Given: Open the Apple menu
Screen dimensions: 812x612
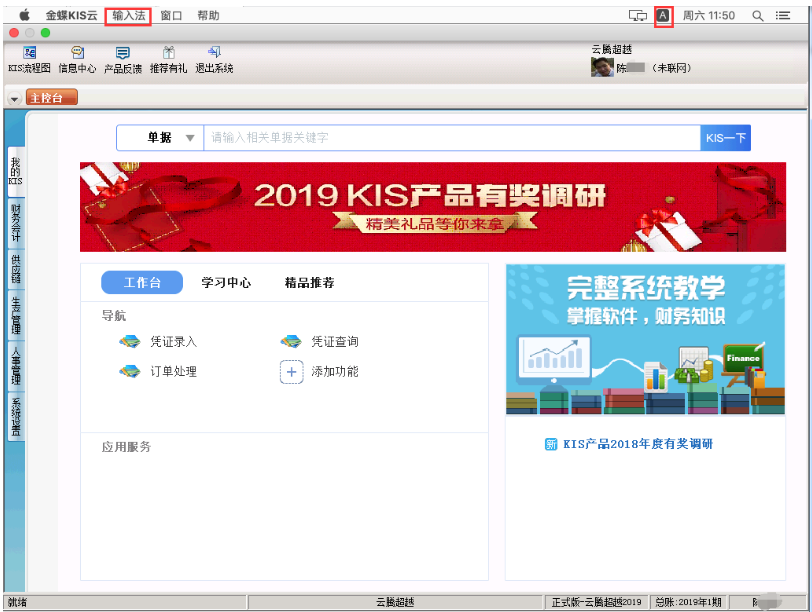Looking at the screenshot, I should (24, 16).
